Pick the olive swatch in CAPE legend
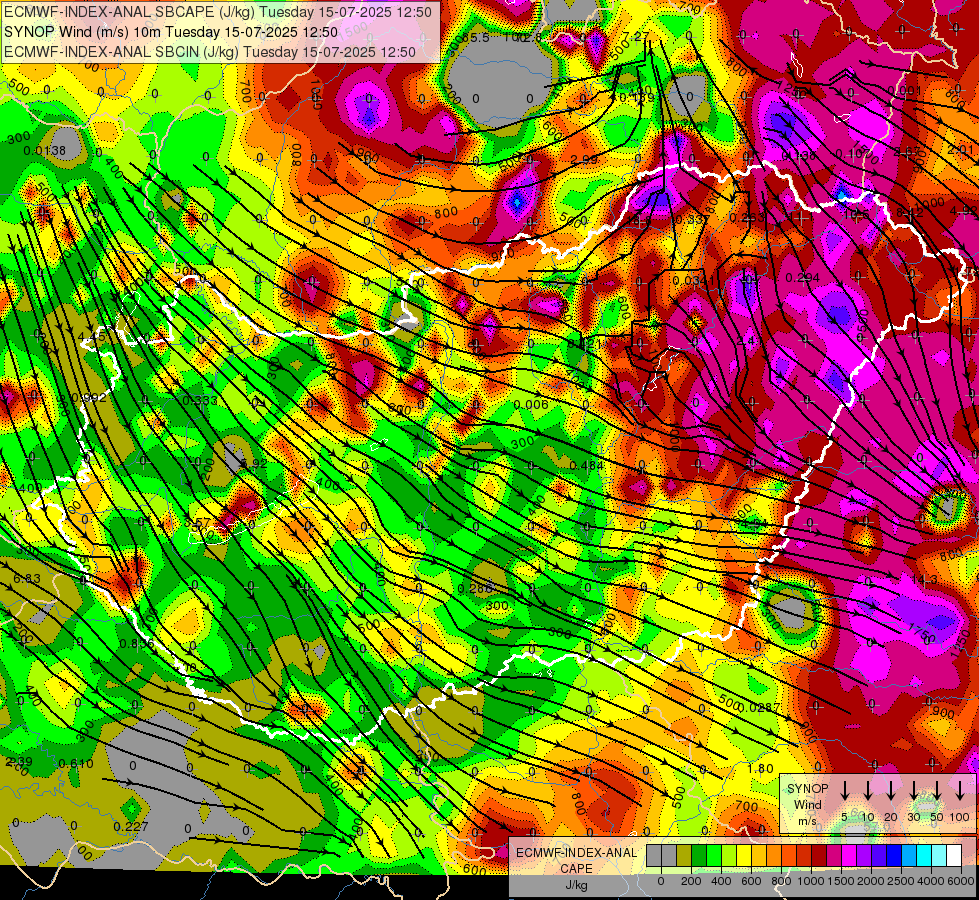979x900 pixels. [x=684, y=855]
